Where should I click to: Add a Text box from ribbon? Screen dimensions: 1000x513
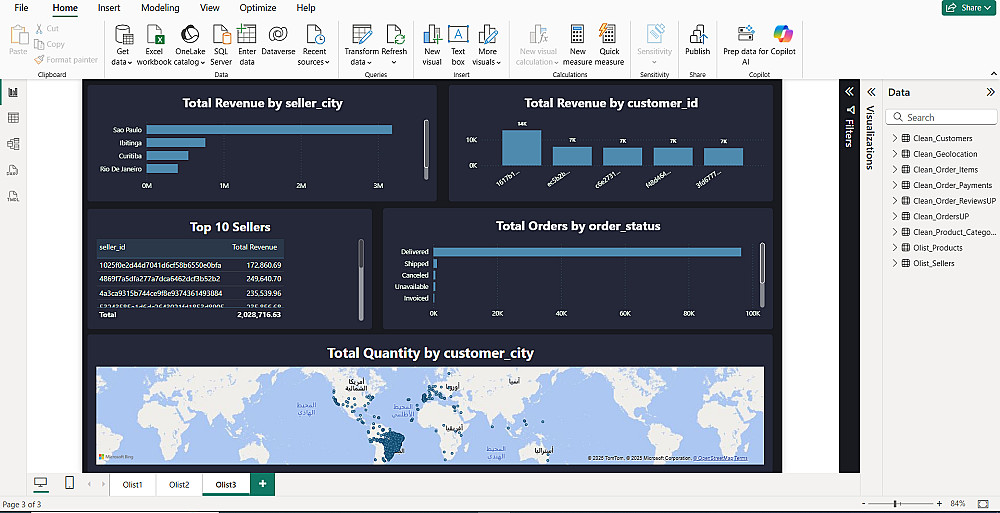458,35
